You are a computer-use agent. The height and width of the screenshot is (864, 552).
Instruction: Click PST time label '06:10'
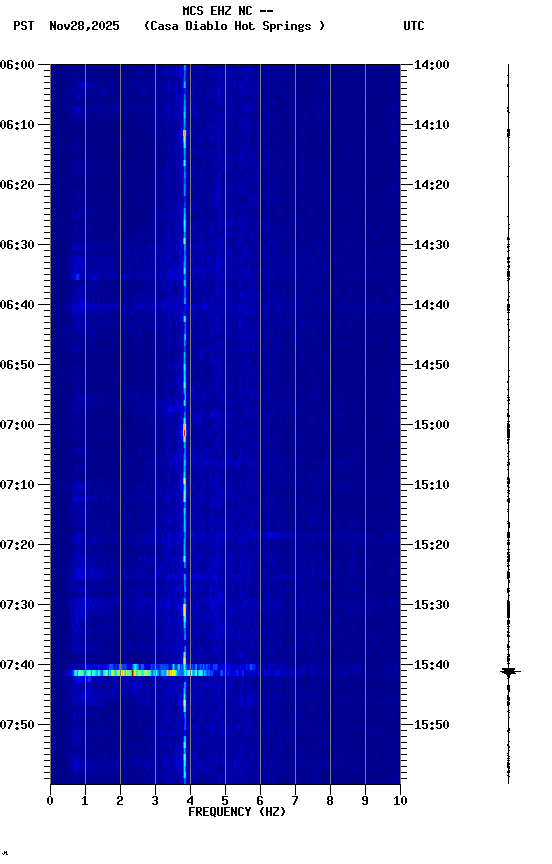coord(17,125)
